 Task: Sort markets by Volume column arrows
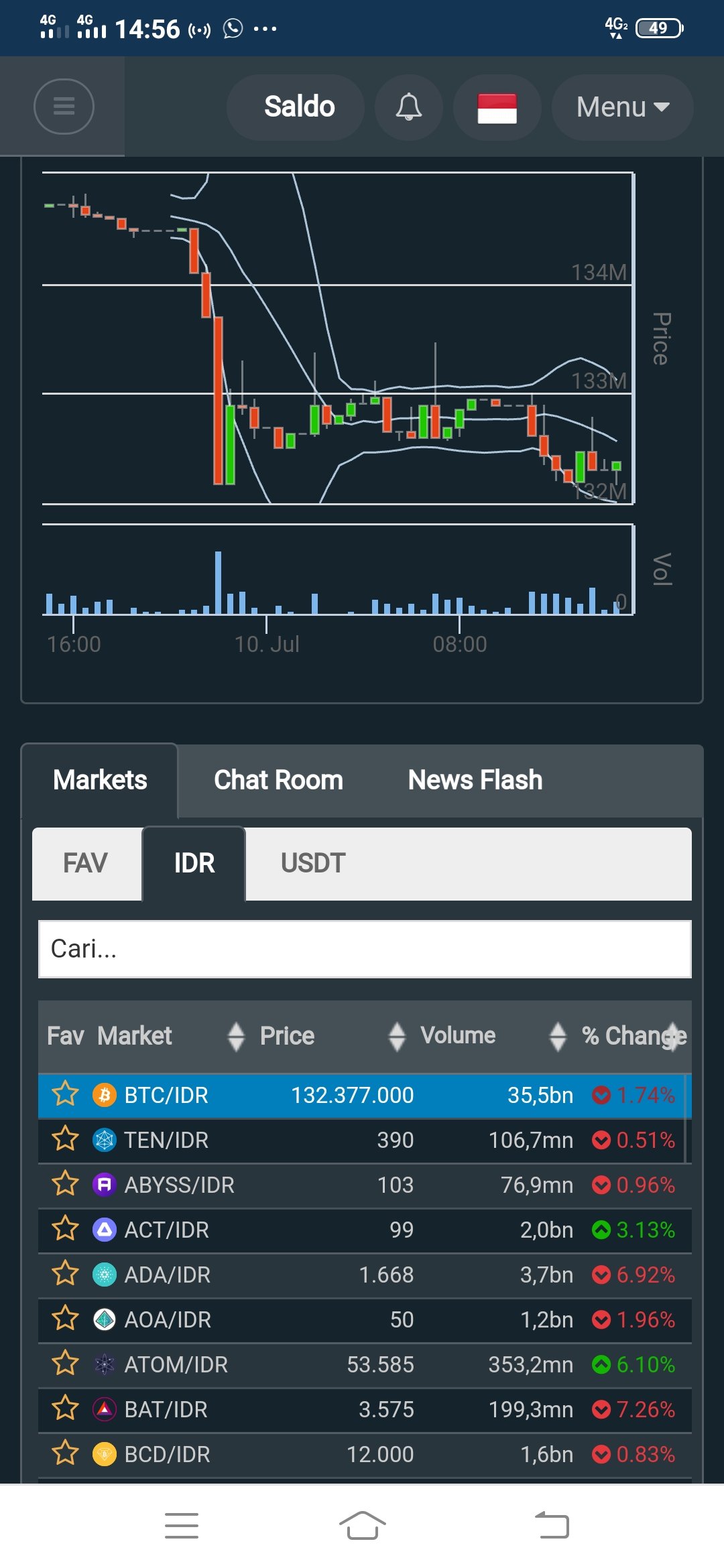(558, 1036)
